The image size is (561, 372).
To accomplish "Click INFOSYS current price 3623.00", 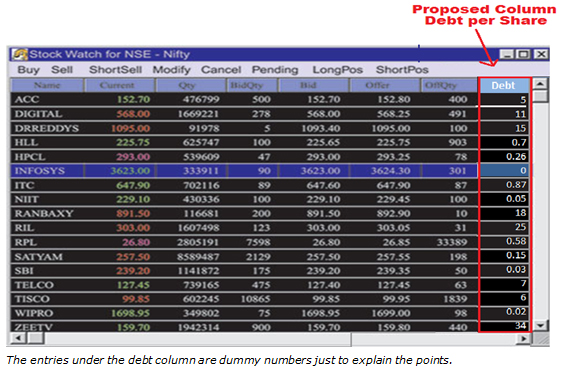I will 130,171.
